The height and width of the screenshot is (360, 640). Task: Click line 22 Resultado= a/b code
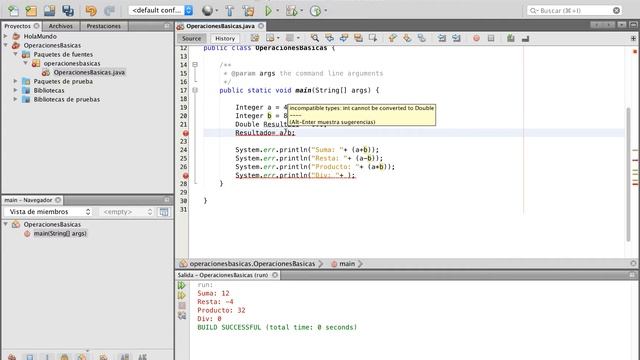tap(265, 133)
